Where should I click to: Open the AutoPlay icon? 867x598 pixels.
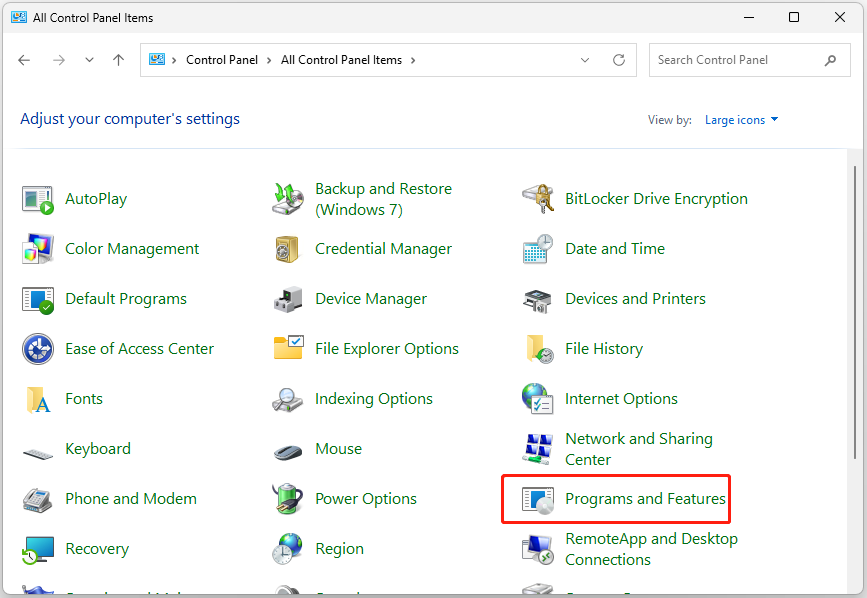[x=38, y=199]
